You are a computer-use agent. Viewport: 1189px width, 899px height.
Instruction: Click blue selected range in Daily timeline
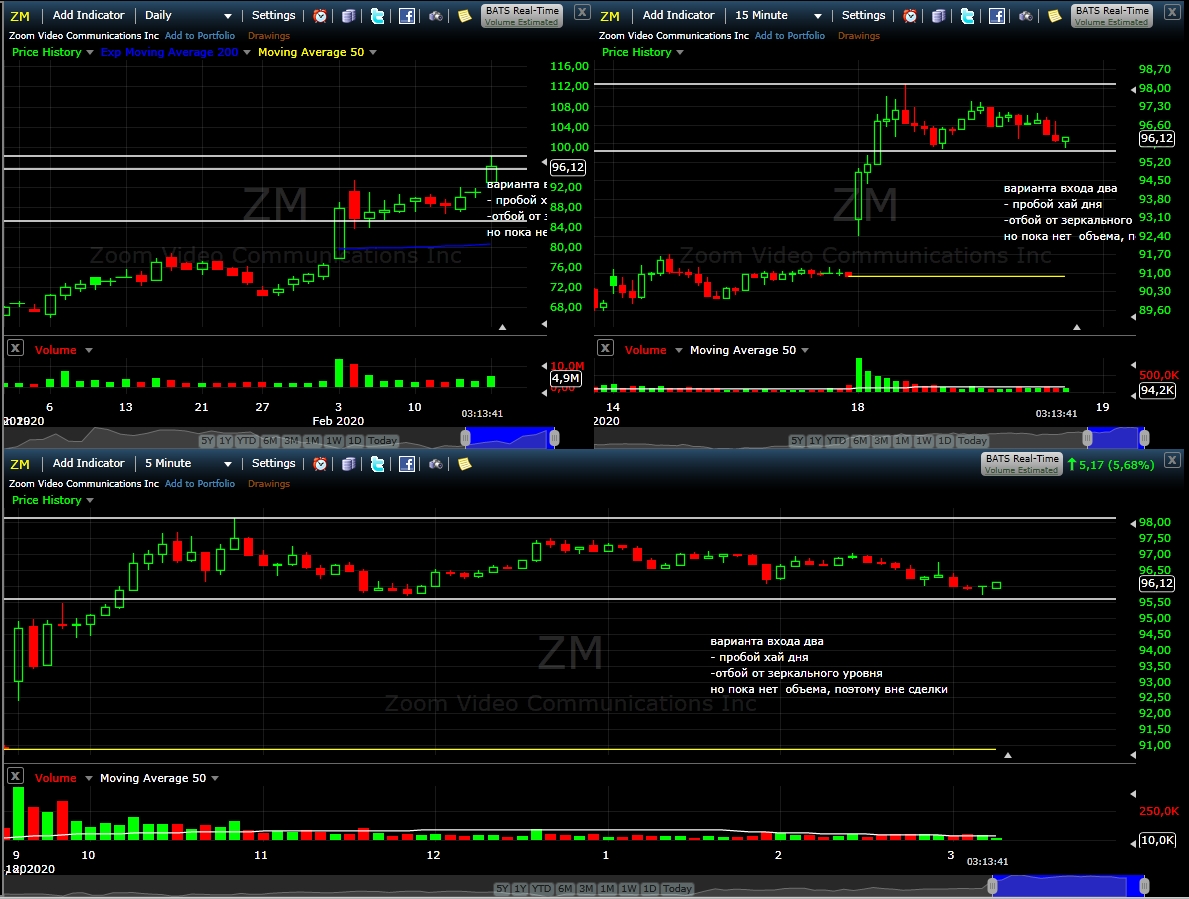point(510,437)
